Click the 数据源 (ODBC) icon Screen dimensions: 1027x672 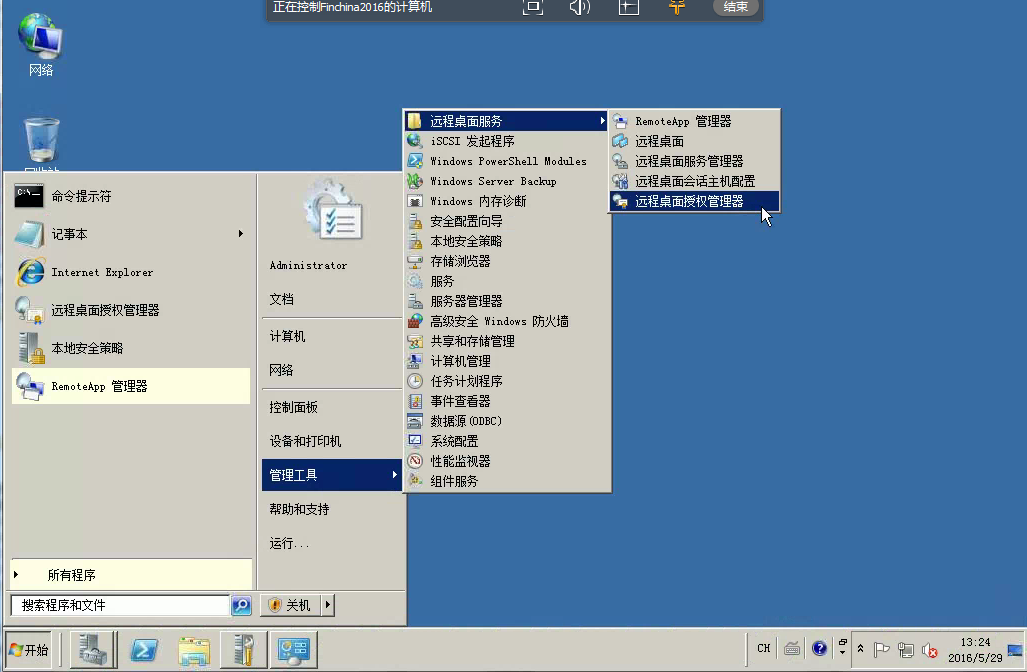coord(415,421)
